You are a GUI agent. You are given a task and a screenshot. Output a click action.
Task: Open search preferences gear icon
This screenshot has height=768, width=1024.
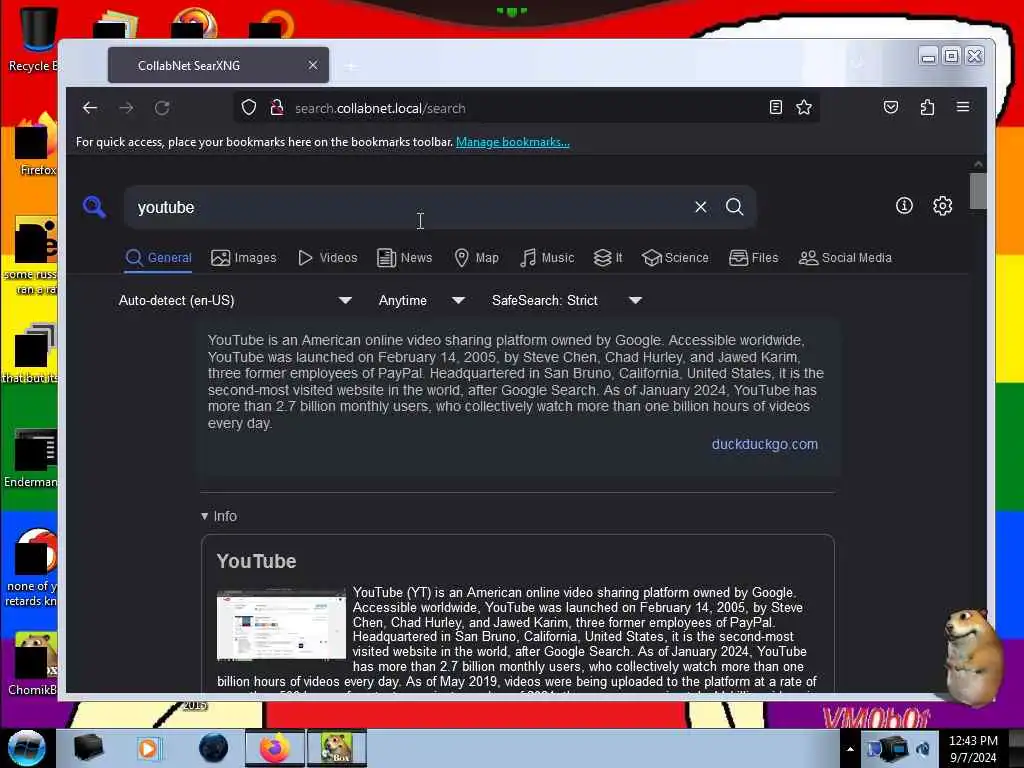pos(942,206)
